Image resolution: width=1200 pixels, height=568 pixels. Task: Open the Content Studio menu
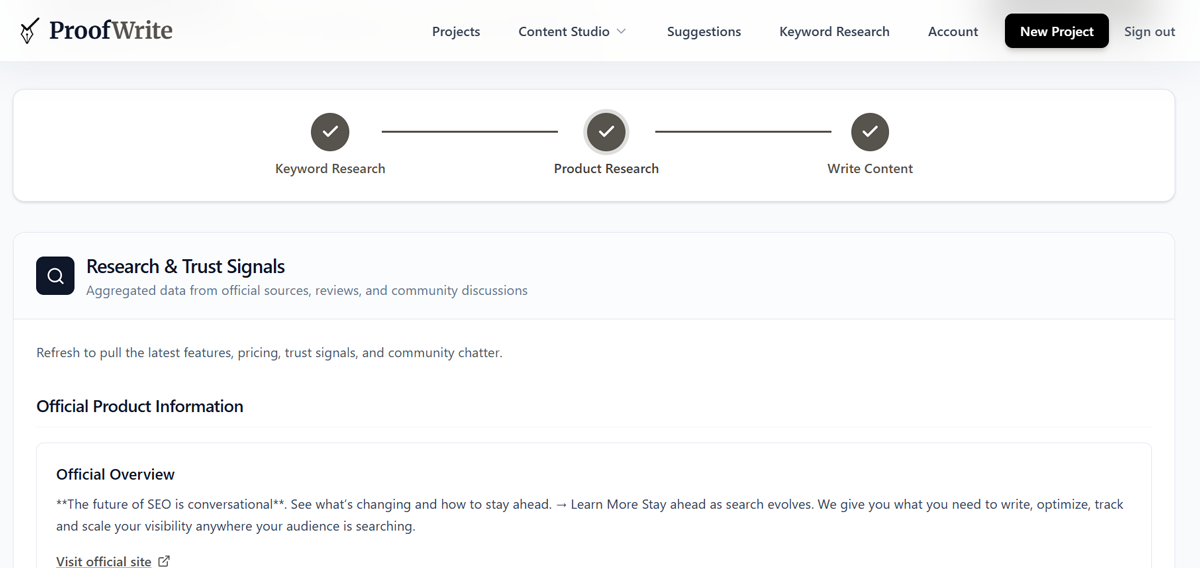564,32
